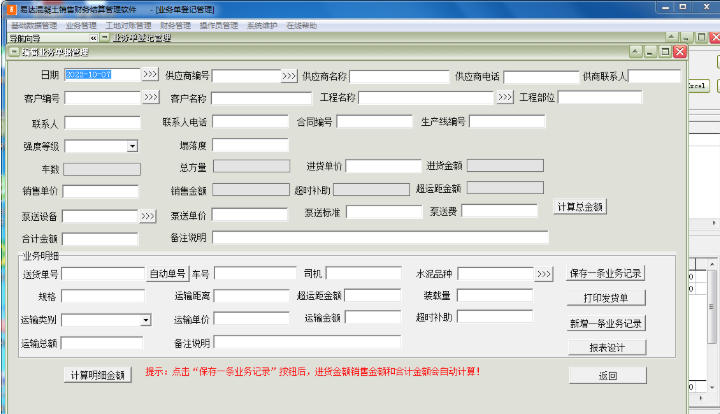The width and height of the screenshot is (720, 414).
Task: Click the vertical scrollbar at right edge
Action: pyautogui.click(x=712, y=305)
